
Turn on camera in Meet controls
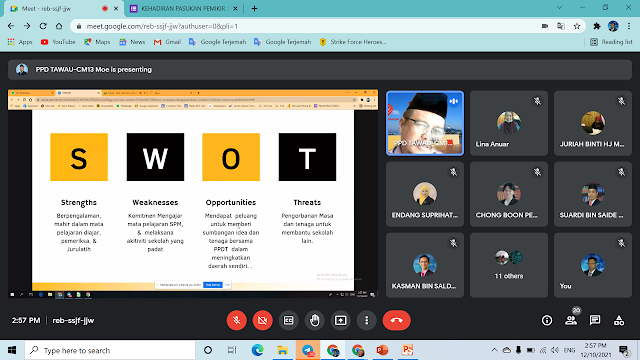tap(262, 320)
